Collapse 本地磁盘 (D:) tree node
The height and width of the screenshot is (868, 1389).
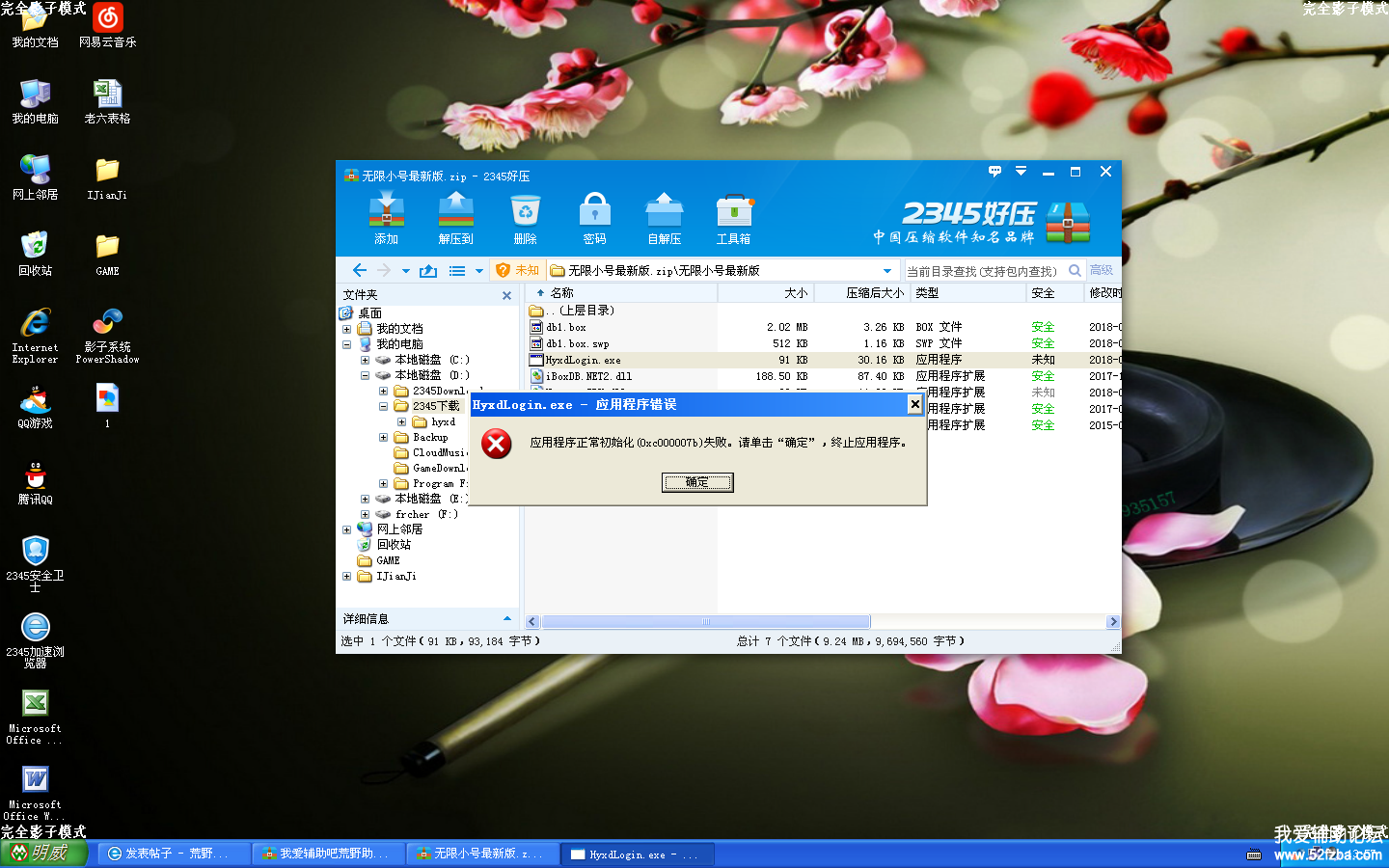pyautogui.click(x=365, y=376)
